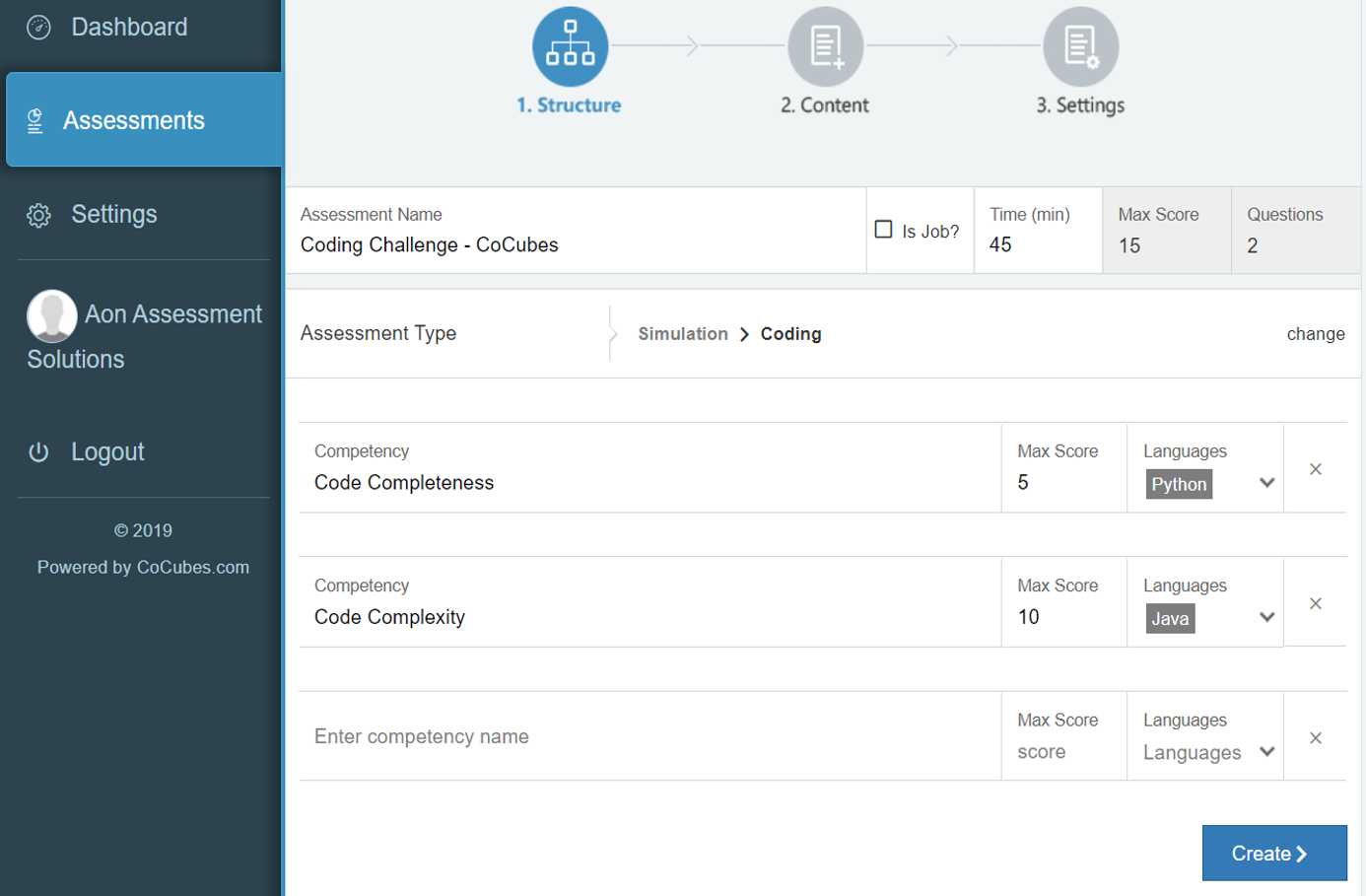Click the Content step circle icon

click(826, 46)
